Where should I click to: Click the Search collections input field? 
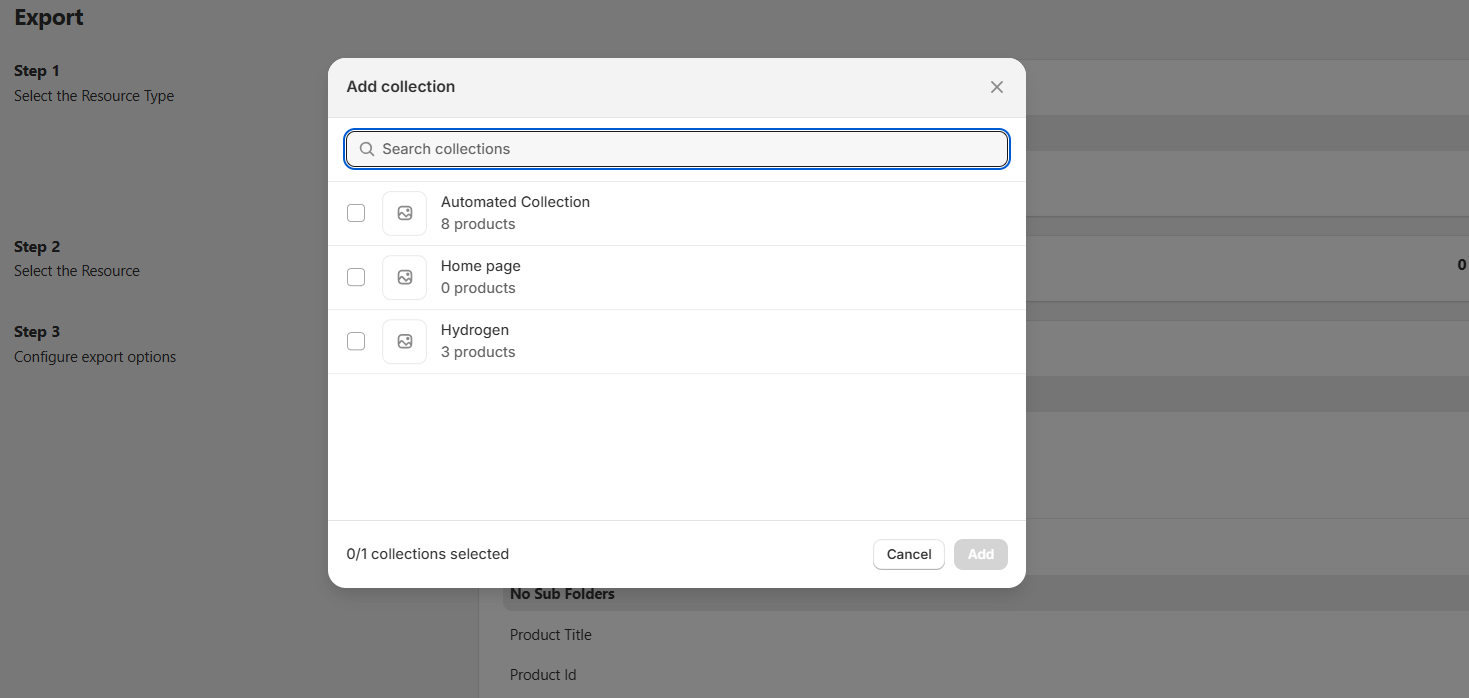[677, 149]
